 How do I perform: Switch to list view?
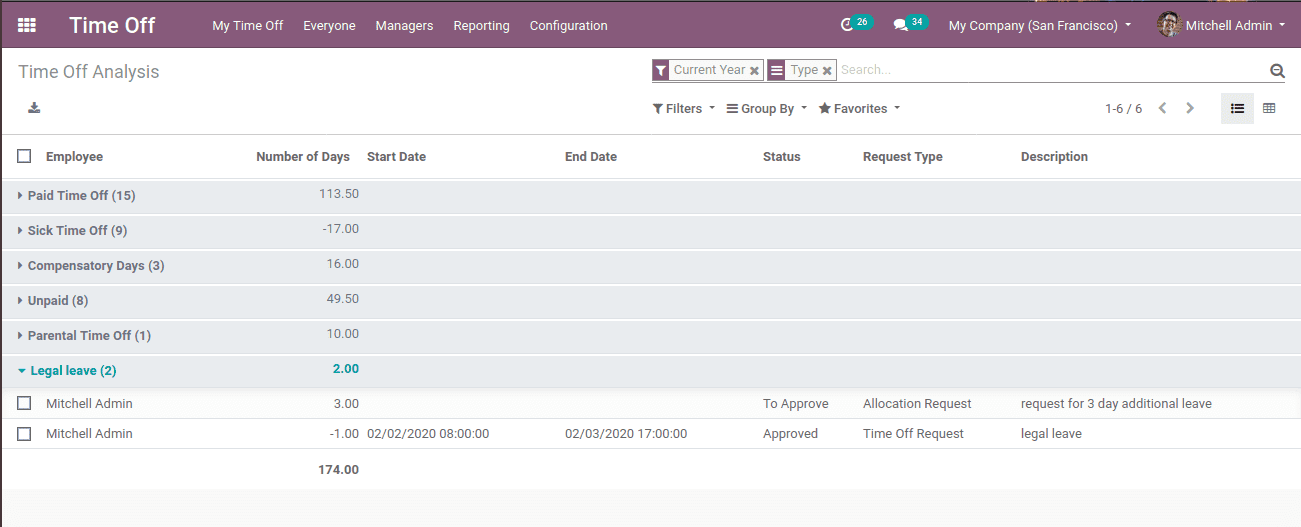click(x=1237, y=108)
